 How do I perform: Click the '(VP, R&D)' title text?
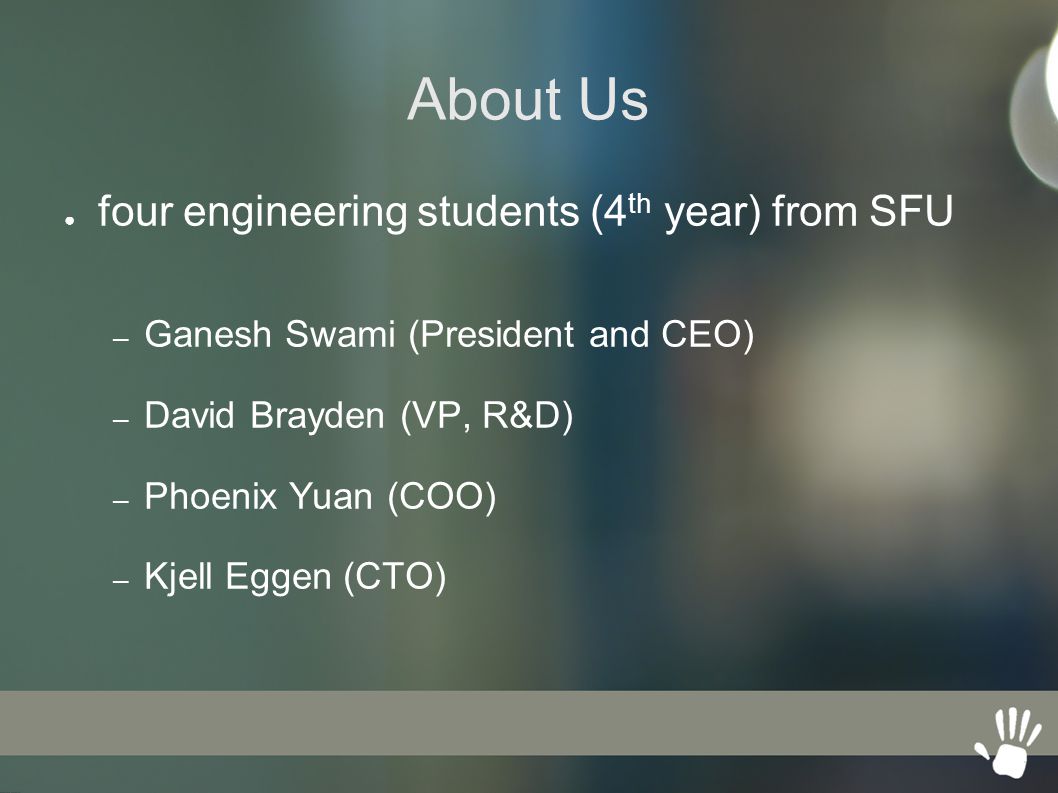486,416
